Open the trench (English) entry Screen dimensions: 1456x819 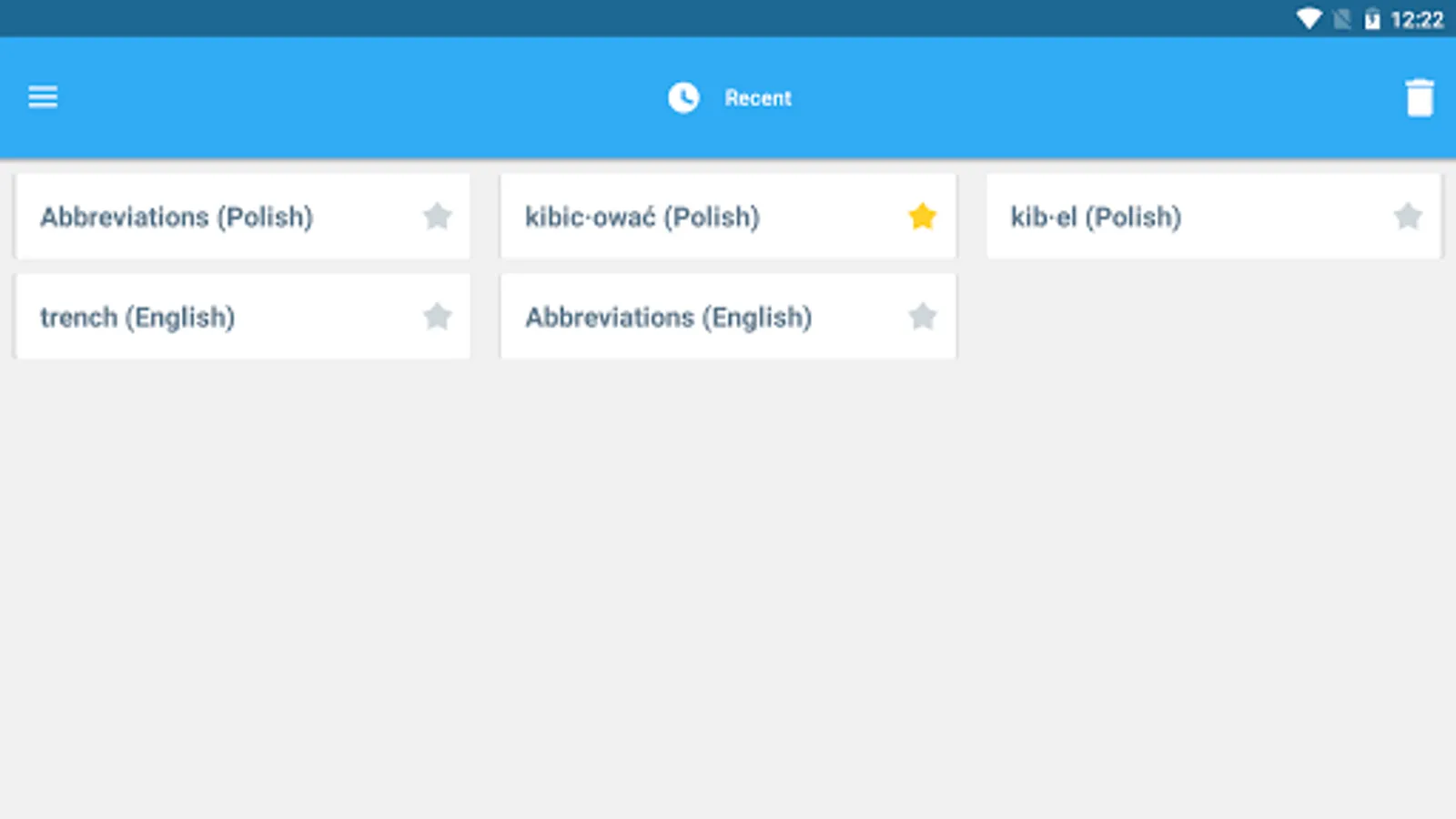[x=137, y=317]
